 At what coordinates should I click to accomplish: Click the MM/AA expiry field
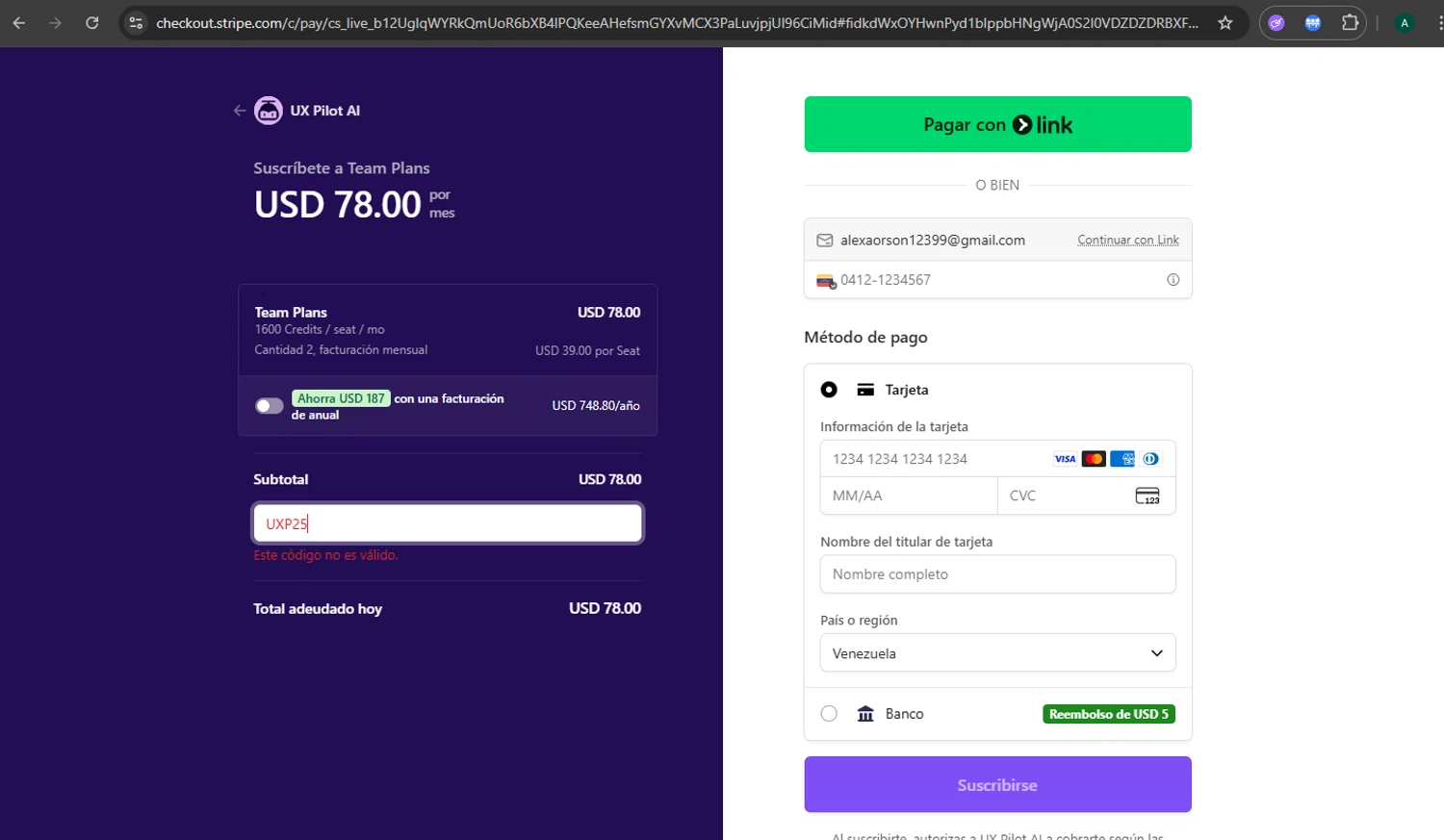(909, 496)
